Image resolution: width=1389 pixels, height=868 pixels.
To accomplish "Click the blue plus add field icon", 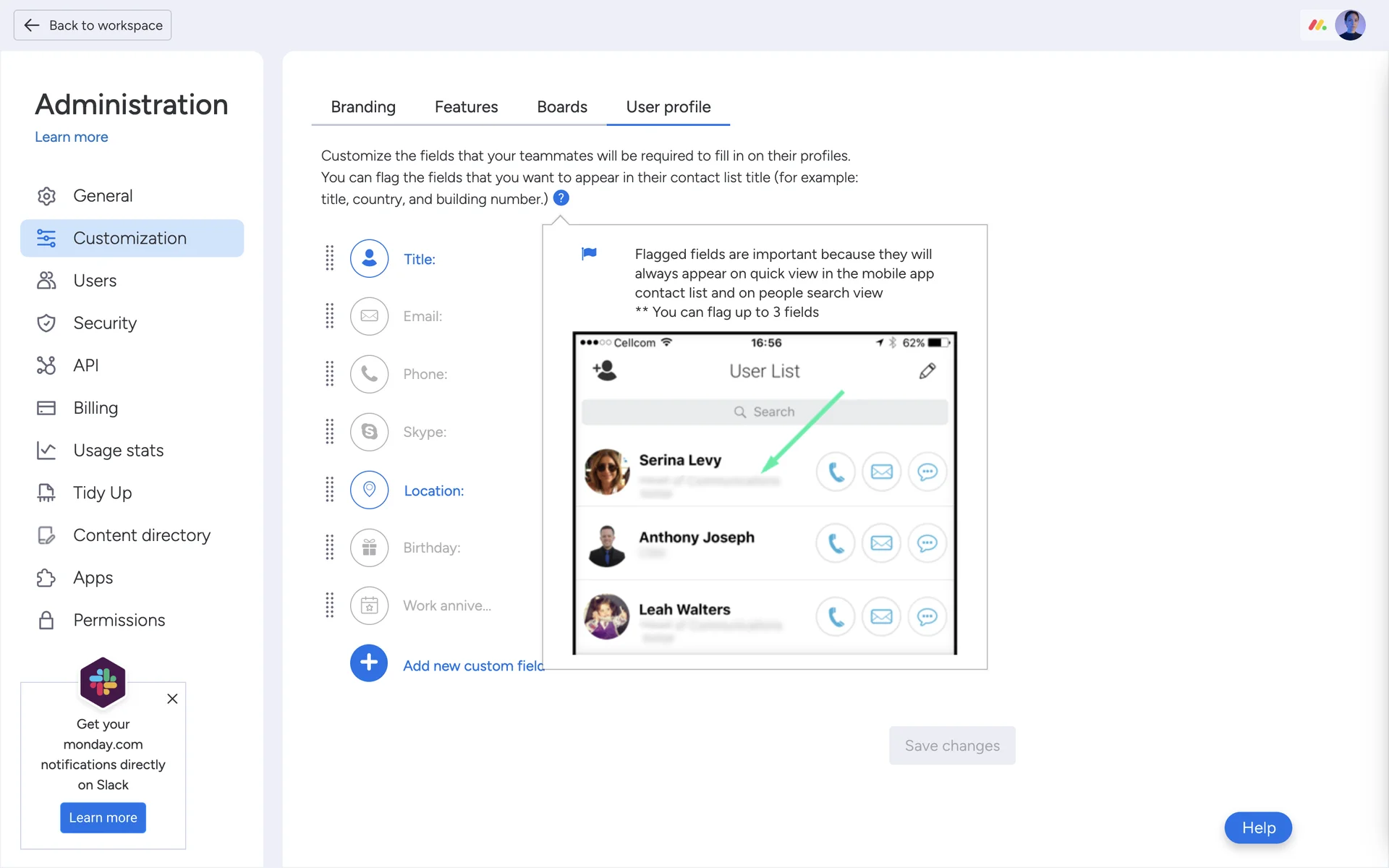I will pos(369,663).
